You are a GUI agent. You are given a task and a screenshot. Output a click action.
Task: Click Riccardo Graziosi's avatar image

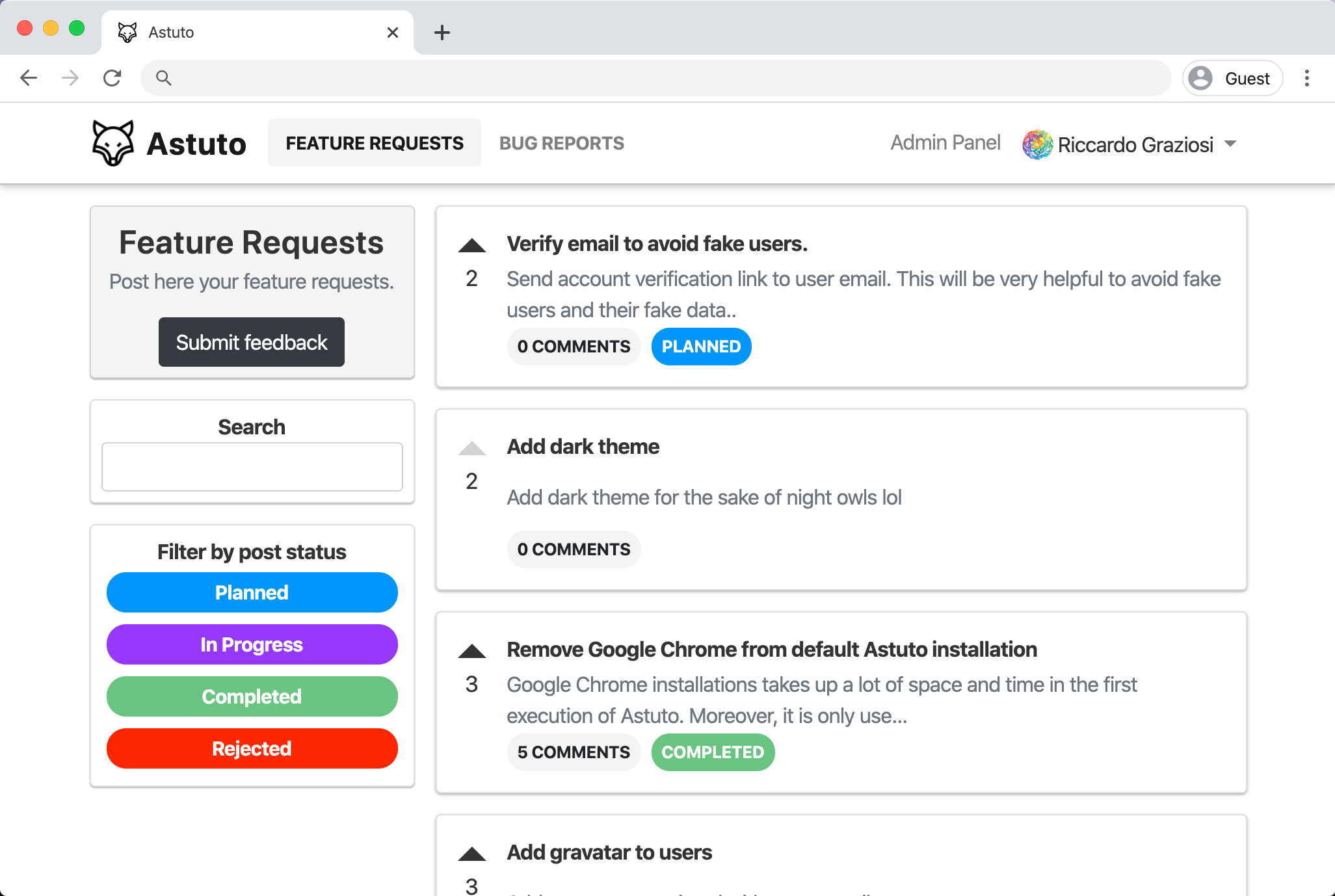click(1037, 144)
